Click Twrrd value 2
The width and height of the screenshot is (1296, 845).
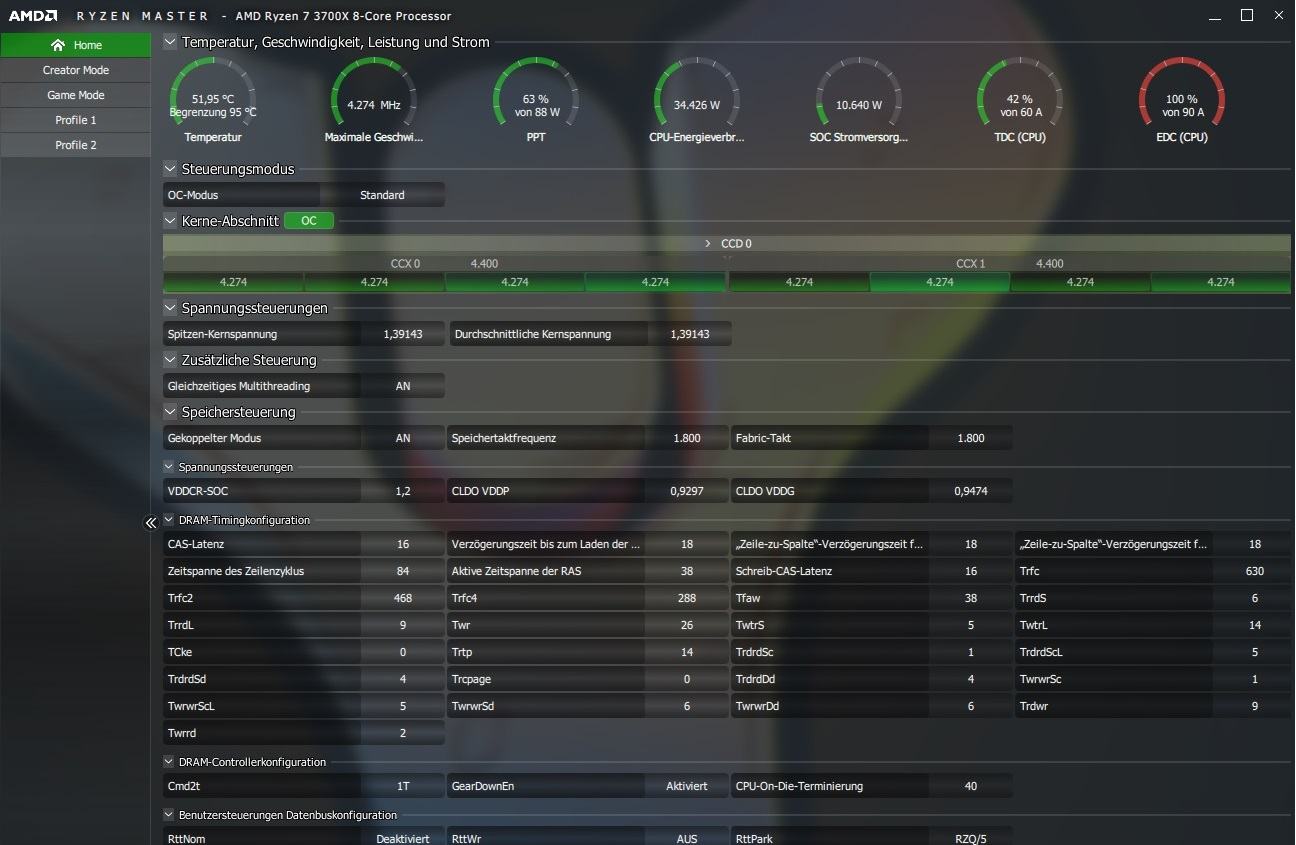403,733
